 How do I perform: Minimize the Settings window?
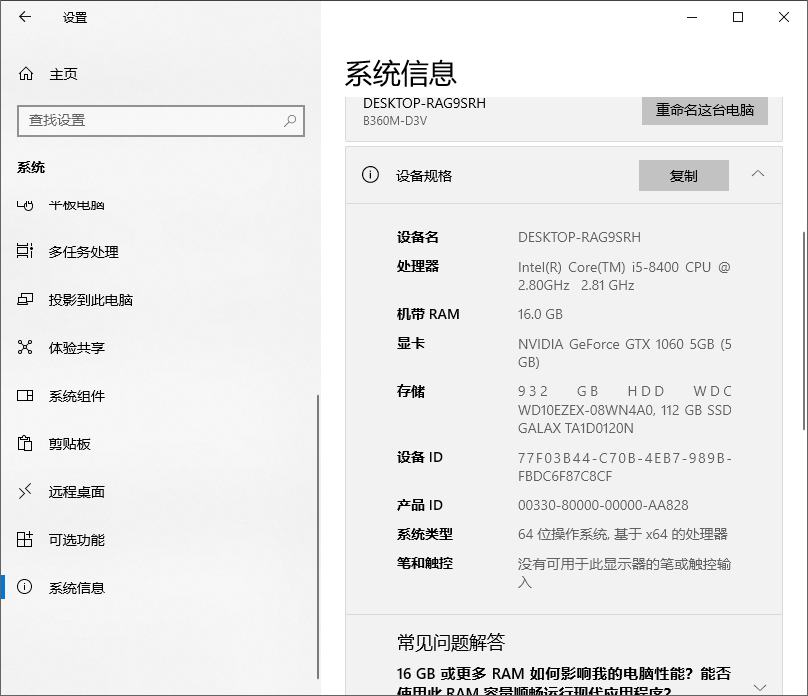point(692,17)
